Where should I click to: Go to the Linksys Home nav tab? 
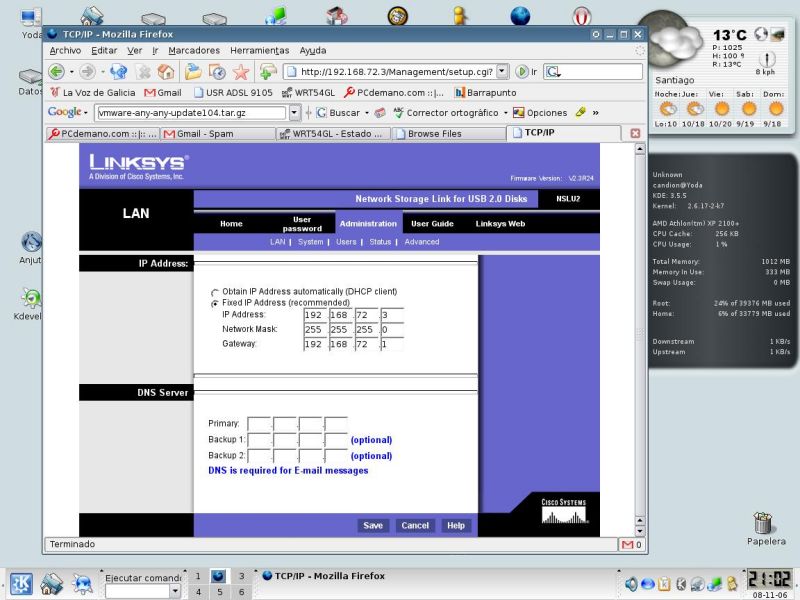click(231, 223)
